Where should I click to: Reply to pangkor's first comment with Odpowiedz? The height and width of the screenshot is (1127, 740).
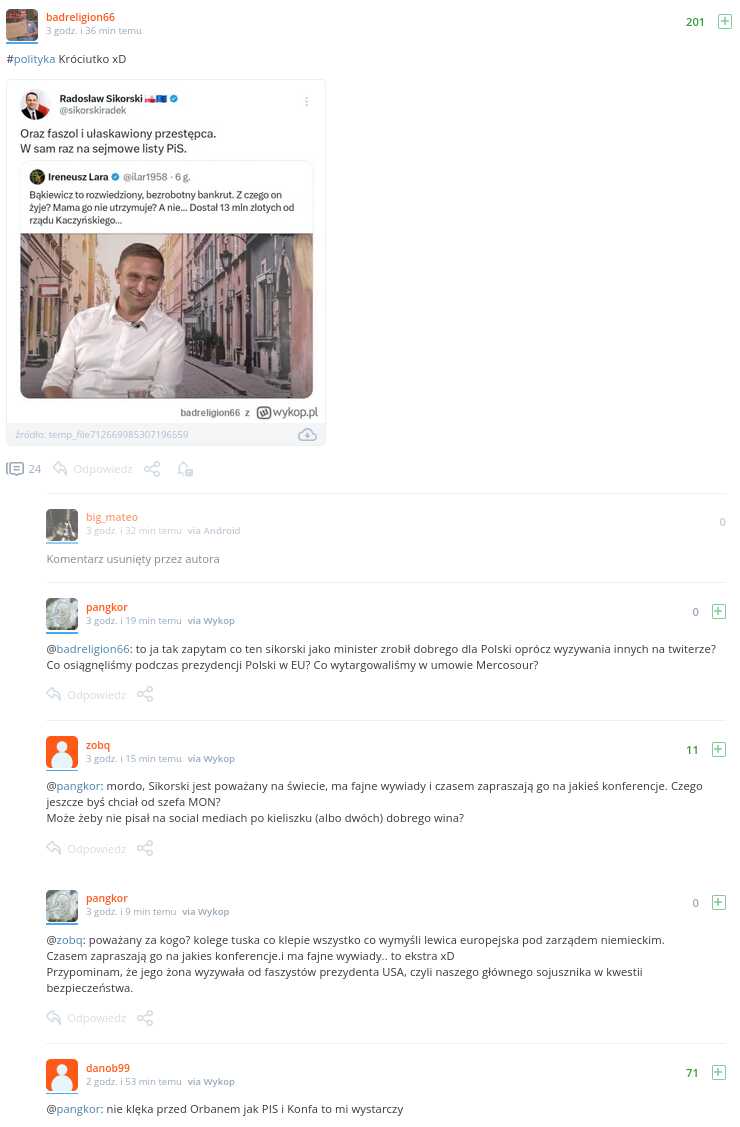coord(86,694)
